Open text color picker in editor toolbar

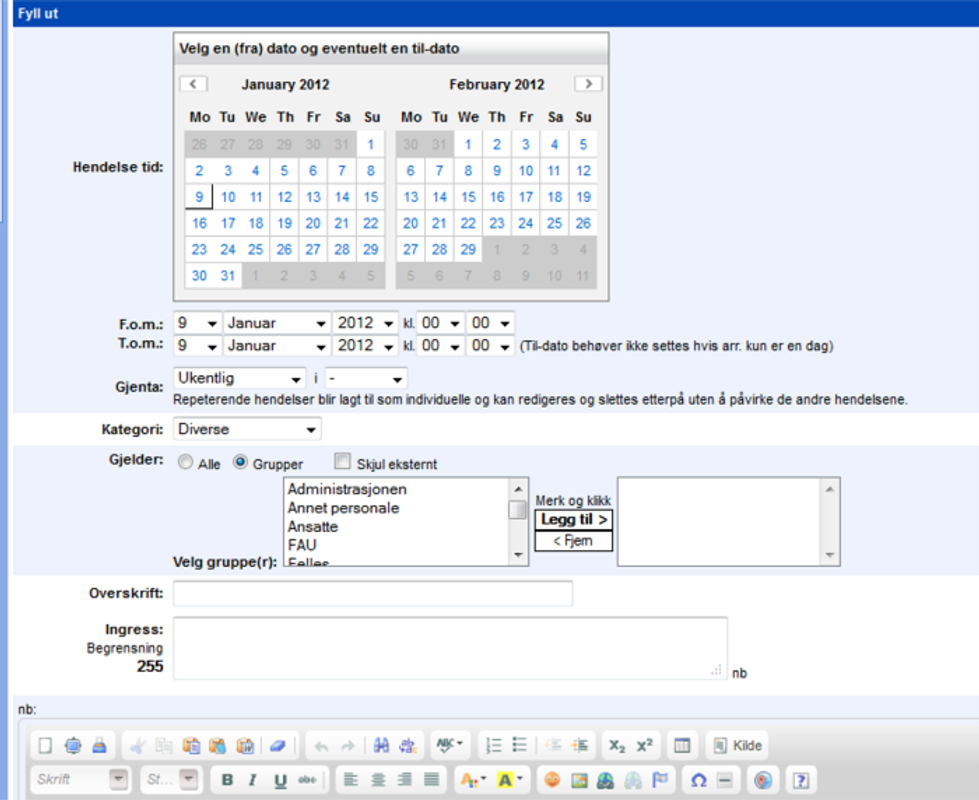point(473,779)
